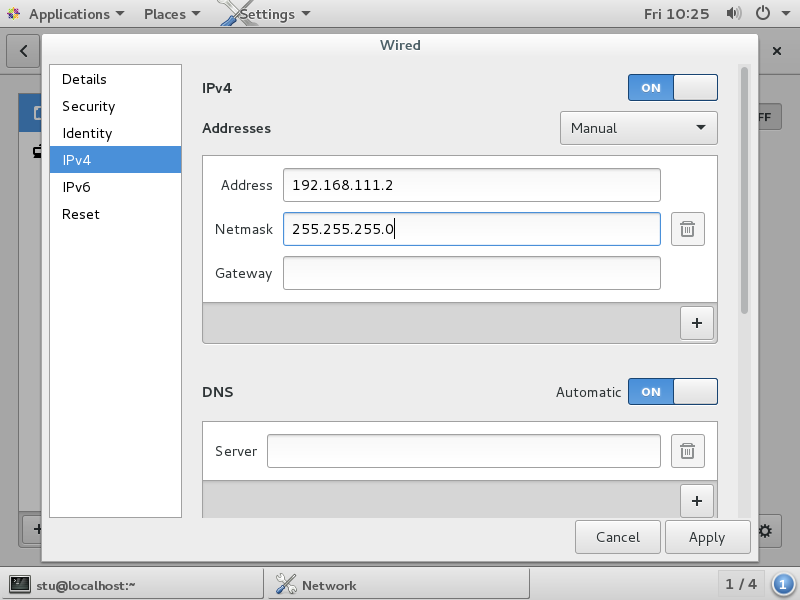
Task: Switch to the Security section
Action: tap(88, 106)
